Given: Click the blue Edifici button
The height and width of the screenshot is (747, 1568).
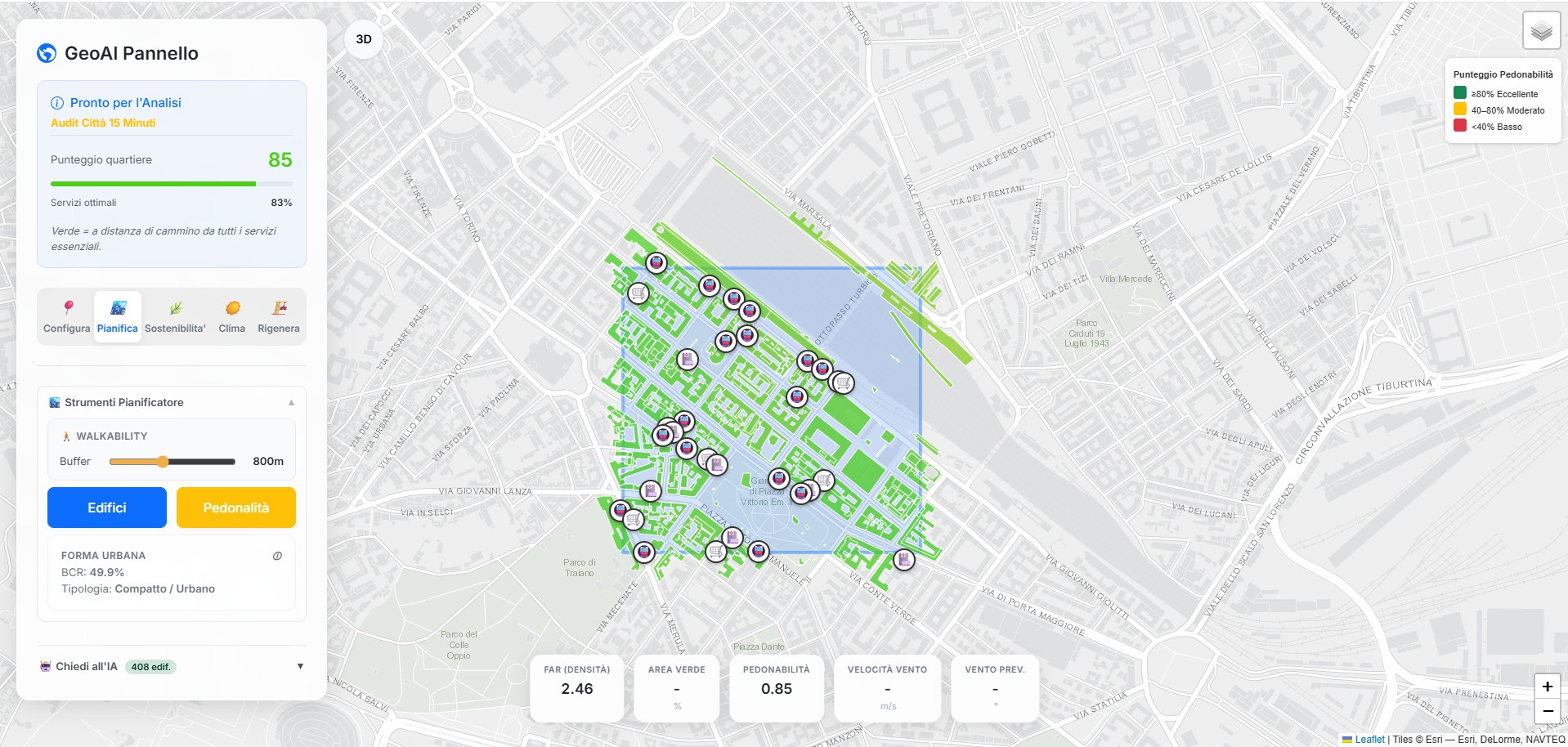Looking at the screenshot, I should [x=107, y=508].
